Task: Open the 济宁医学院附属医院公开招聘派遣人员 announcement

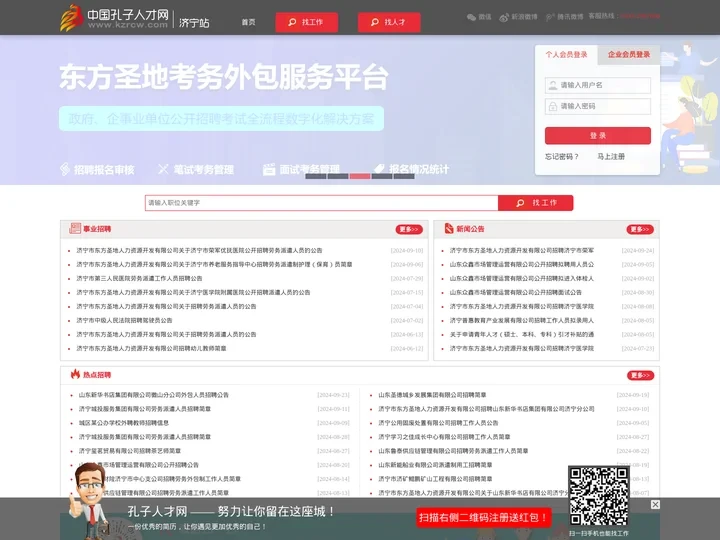Action: tap(193, 292)
